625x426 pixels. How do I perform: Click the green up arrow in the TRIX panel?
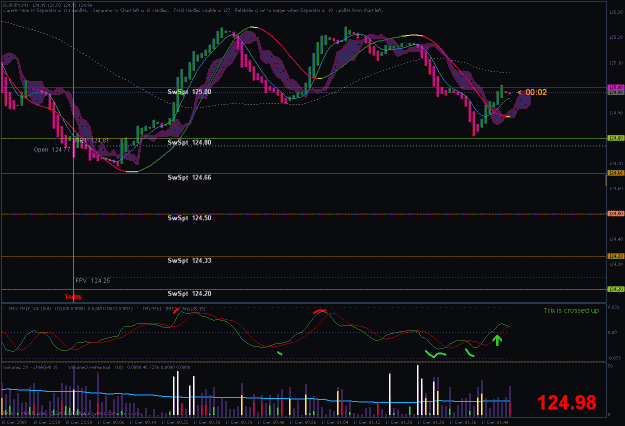coord(497,340)
